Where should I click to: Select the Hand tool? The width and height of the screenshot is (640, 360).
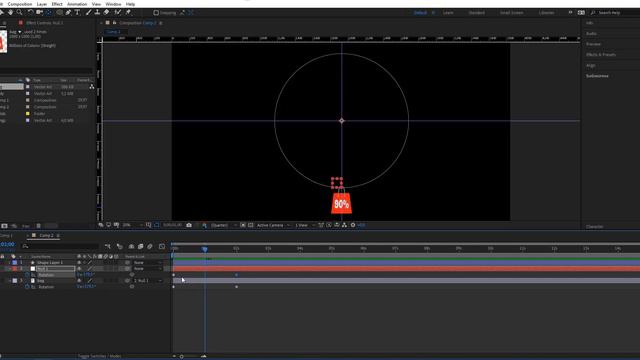(11, 13)
